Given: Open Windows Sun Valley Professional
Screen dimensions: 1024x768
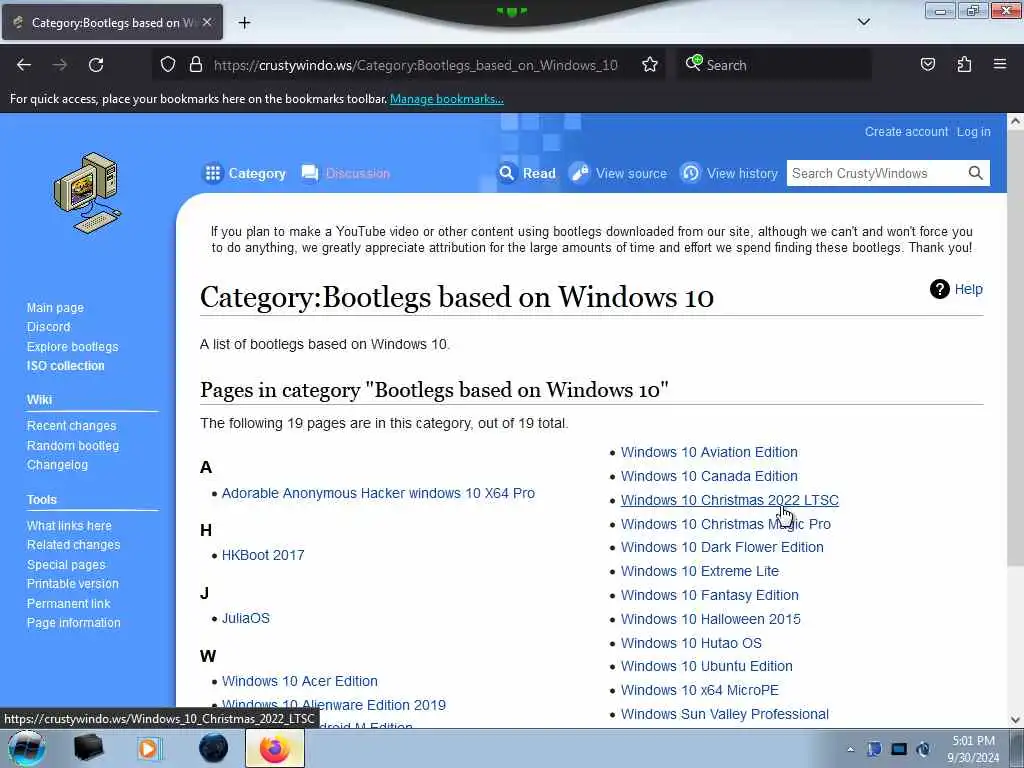Looking at the screenshot, I should (x=724, y=714).
